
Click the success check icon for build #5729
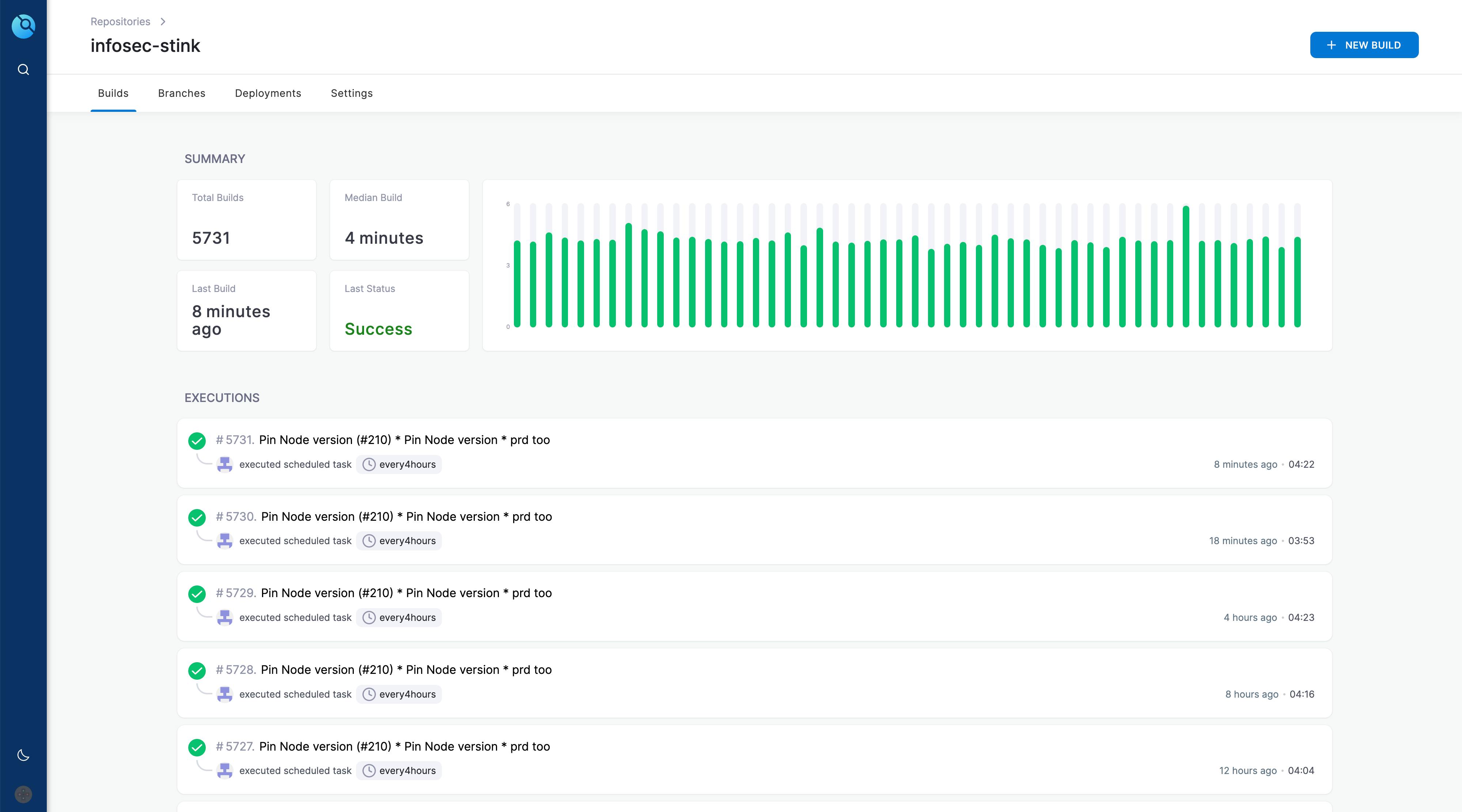[197, 593]
